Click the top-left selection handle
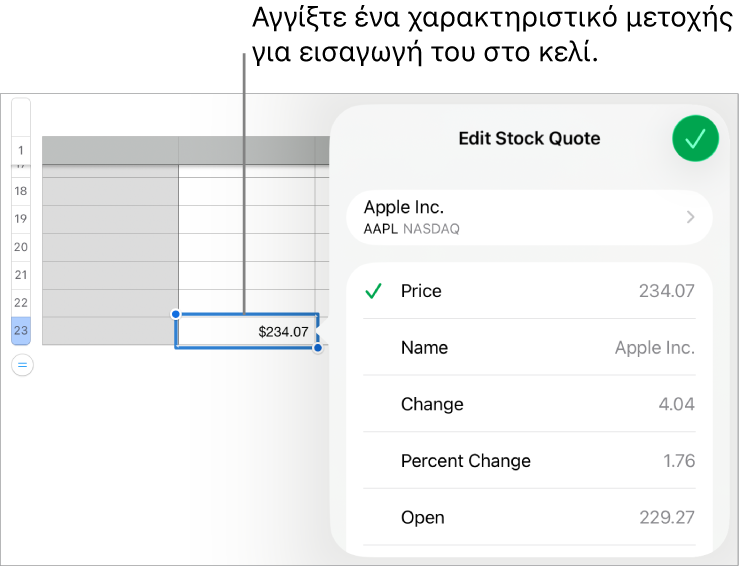This screenshot has height=566, width=740. point(176,314)
